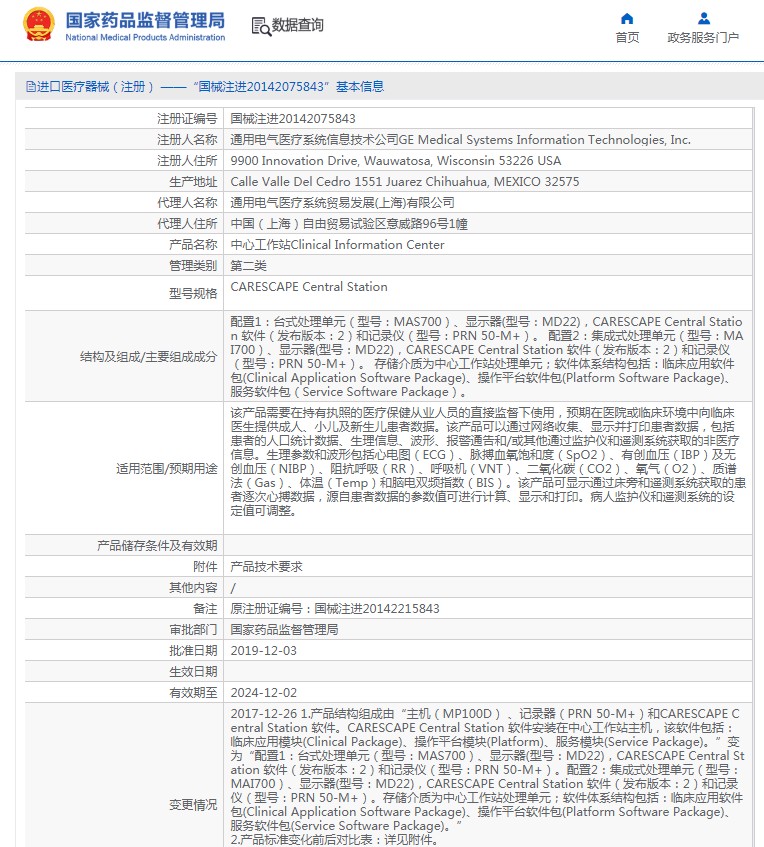Click 国家药品监督管理局 site title
The image size is (764, 847).
[x=145, y=21]
